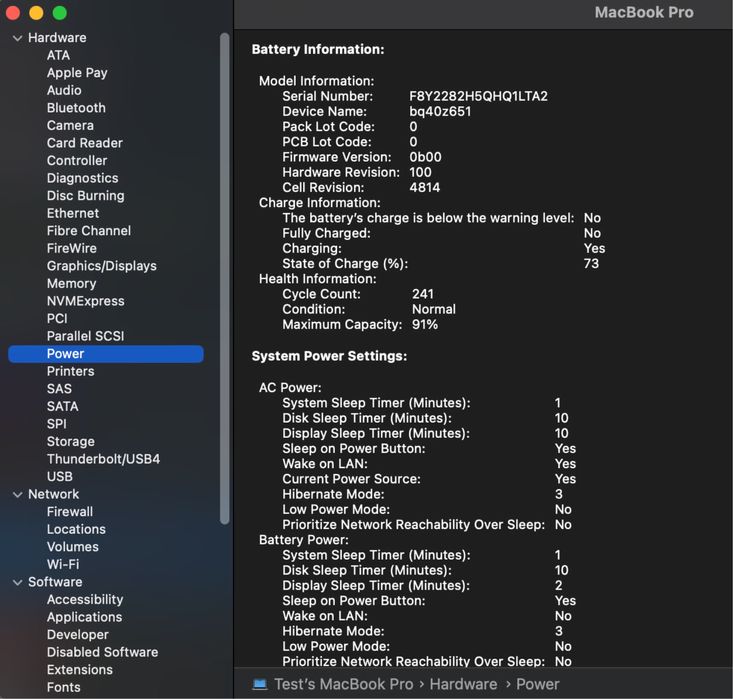The width and height of the screenshot is (733, 699).
Task: Click Cell Revision value 4814
Action: click(424, 187)
